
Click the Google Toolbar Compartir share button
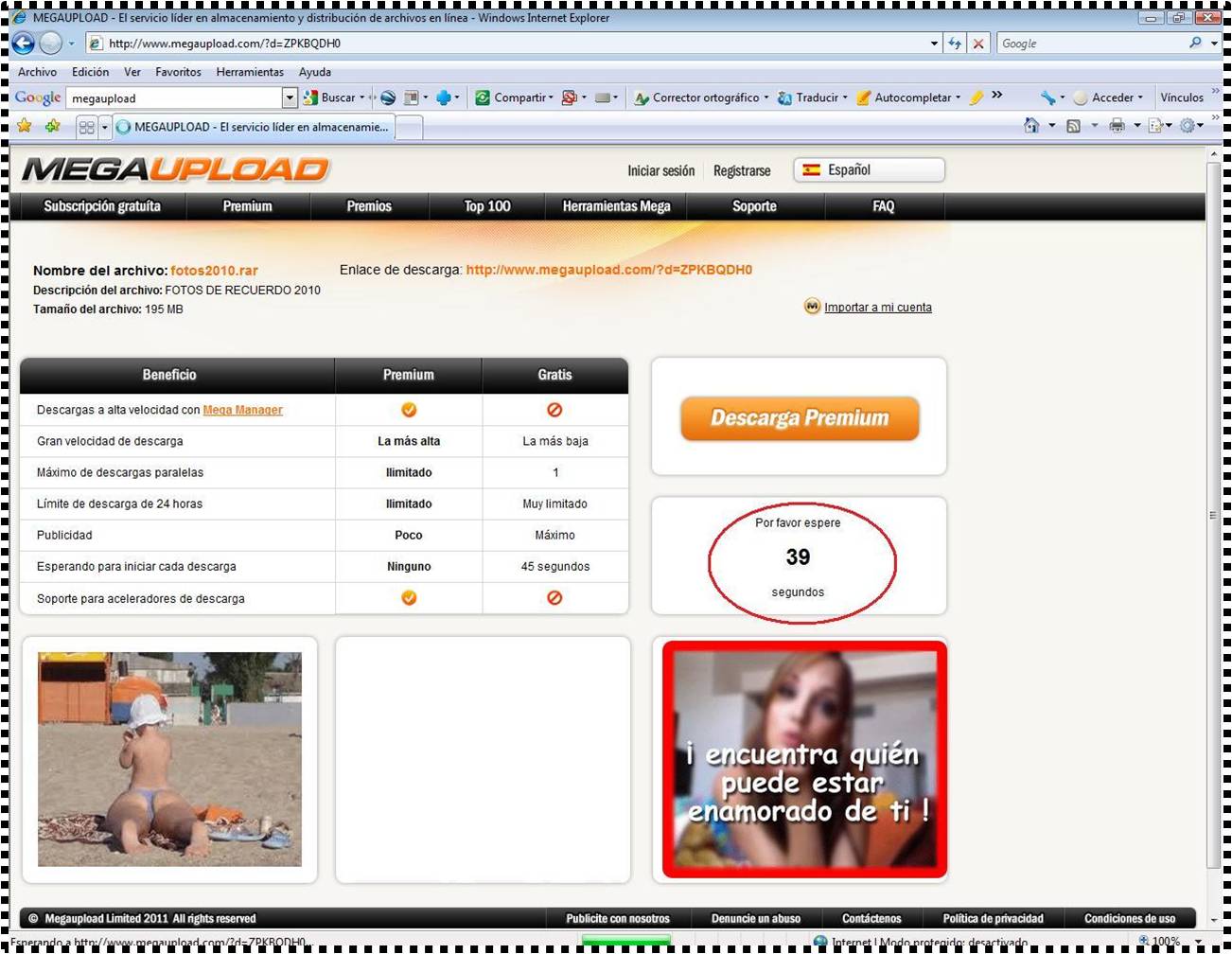(513, 97)
